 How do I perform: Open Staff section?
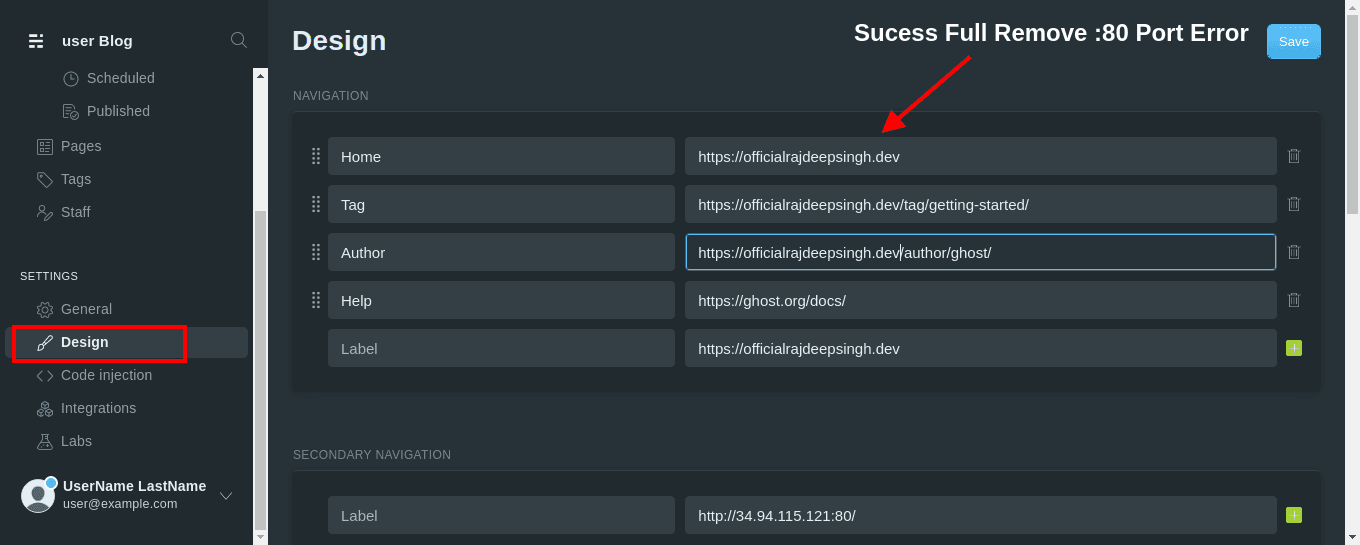75,212
